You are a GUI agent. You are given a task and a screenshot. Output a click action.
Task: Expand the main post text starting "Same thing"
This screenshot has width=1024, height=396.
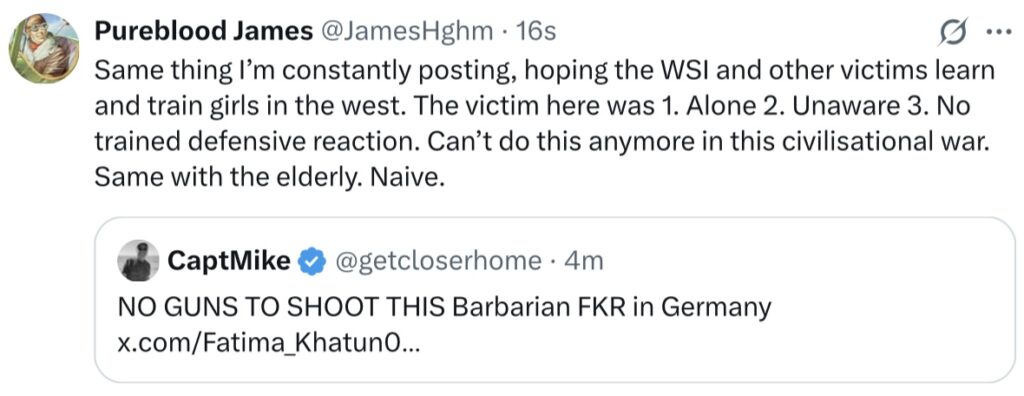pos(544,124)
